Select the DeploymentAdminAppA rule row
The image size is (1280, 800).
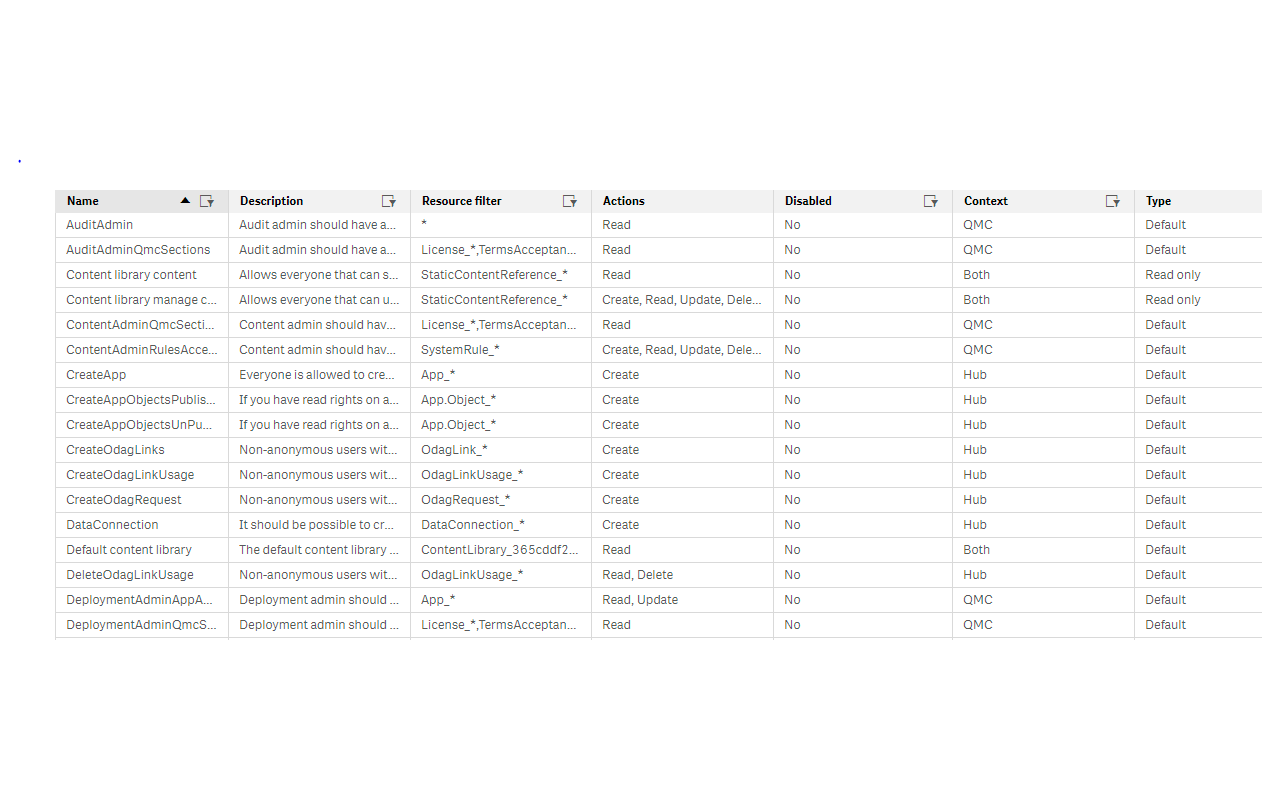(140, 599)
